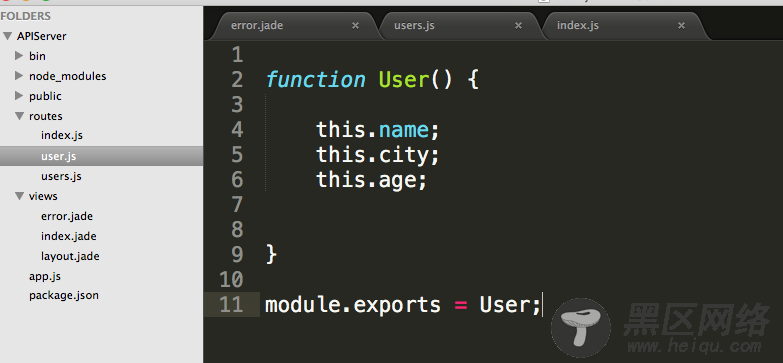Image resolution: width=783 pixels, height=363 pixels.
Task: Open index.jade in the sidebar
Action: click(x=68, y=236)
